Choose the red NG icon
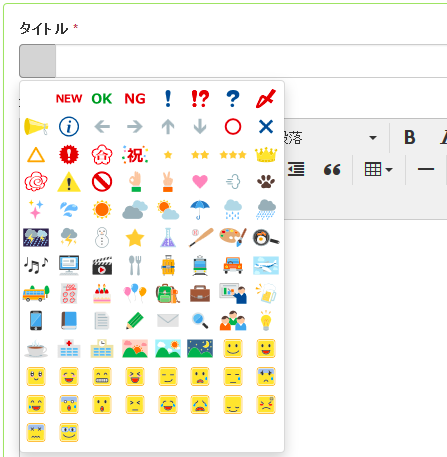447x457 pixels. coord(135,99)
